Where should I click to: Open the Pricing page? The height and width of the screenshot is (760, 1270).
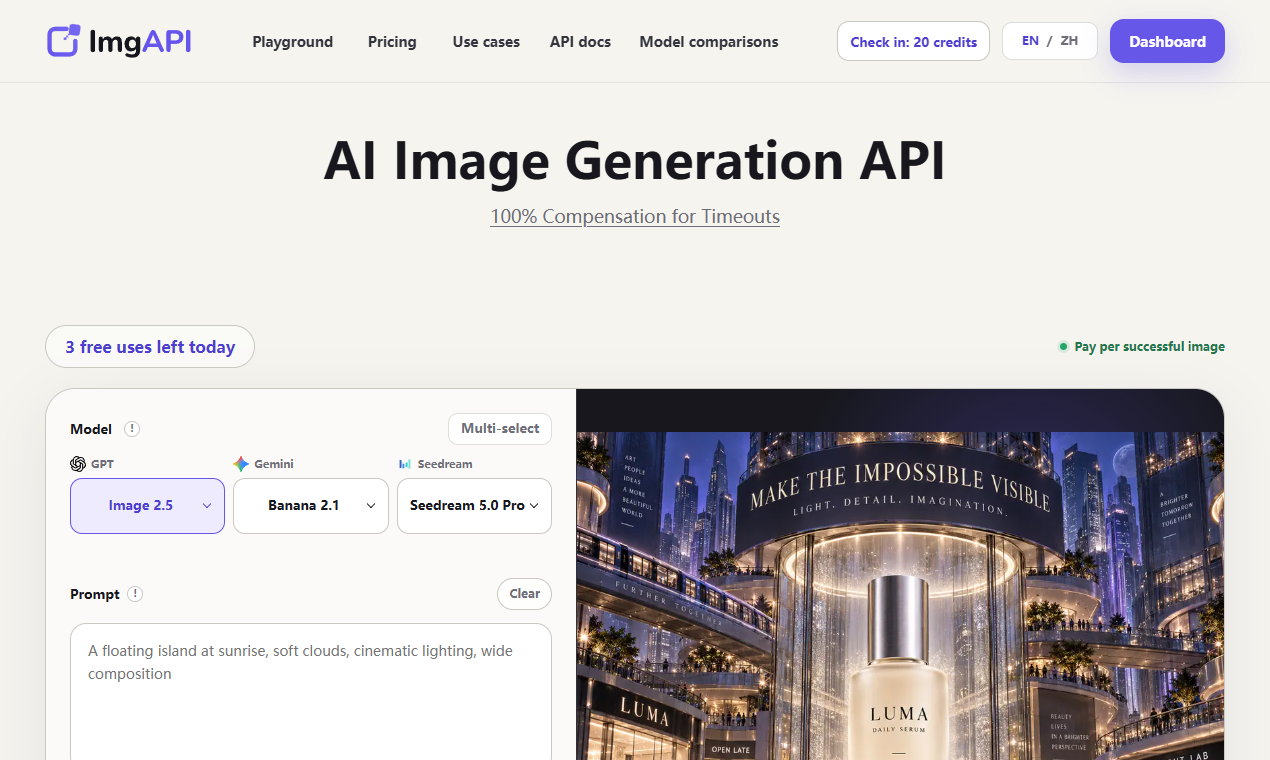point(392,42)
